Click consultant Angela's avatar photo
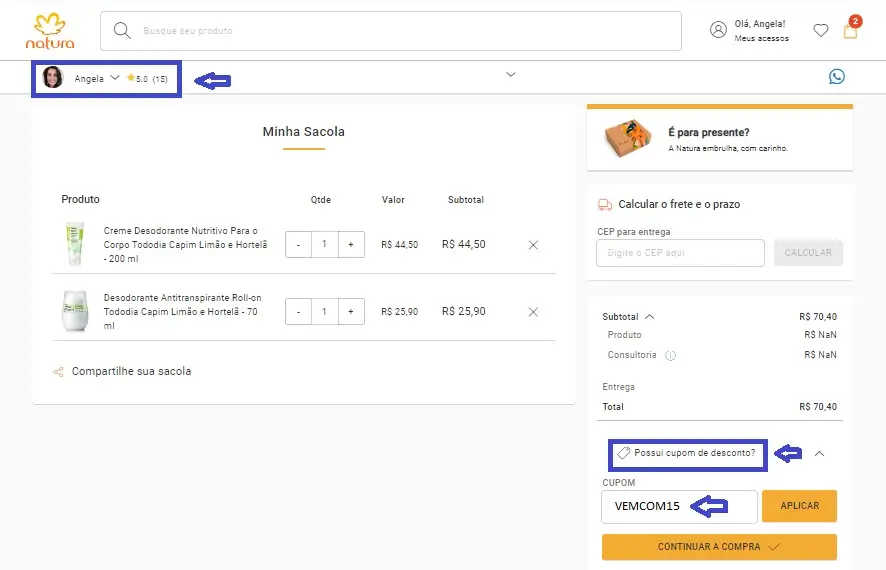The height and width of the screenshot is (570, 886). (x=53, y=77)
